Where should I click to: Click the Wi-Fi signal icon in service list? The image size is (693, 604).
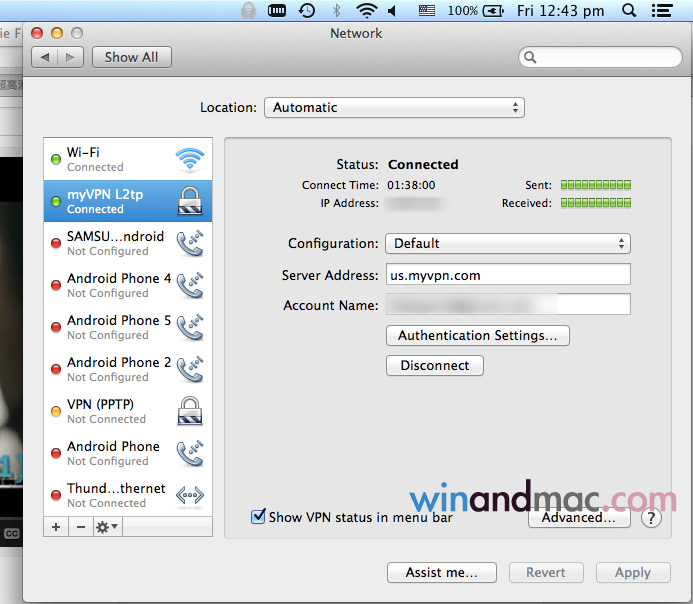tap(190, 160)
